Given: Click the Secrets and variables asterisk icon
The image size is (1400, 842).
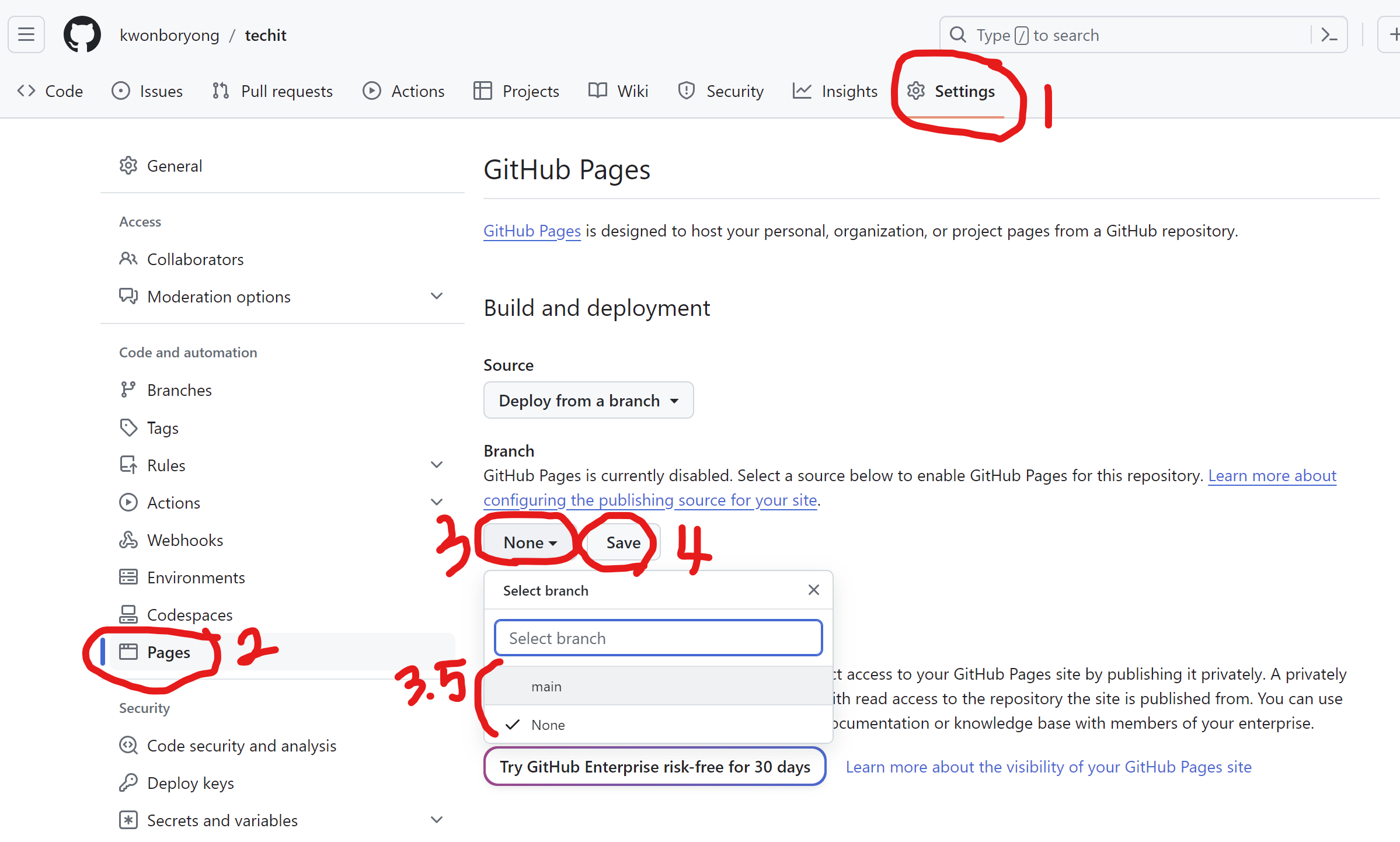Looking at the screenshot, I should pos(128,820).
